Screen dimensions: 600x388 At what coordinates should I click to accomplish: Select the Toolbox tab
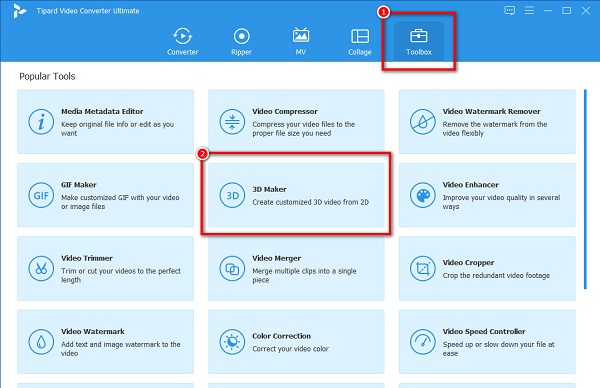pyautogui.click(x=419, y=41)
